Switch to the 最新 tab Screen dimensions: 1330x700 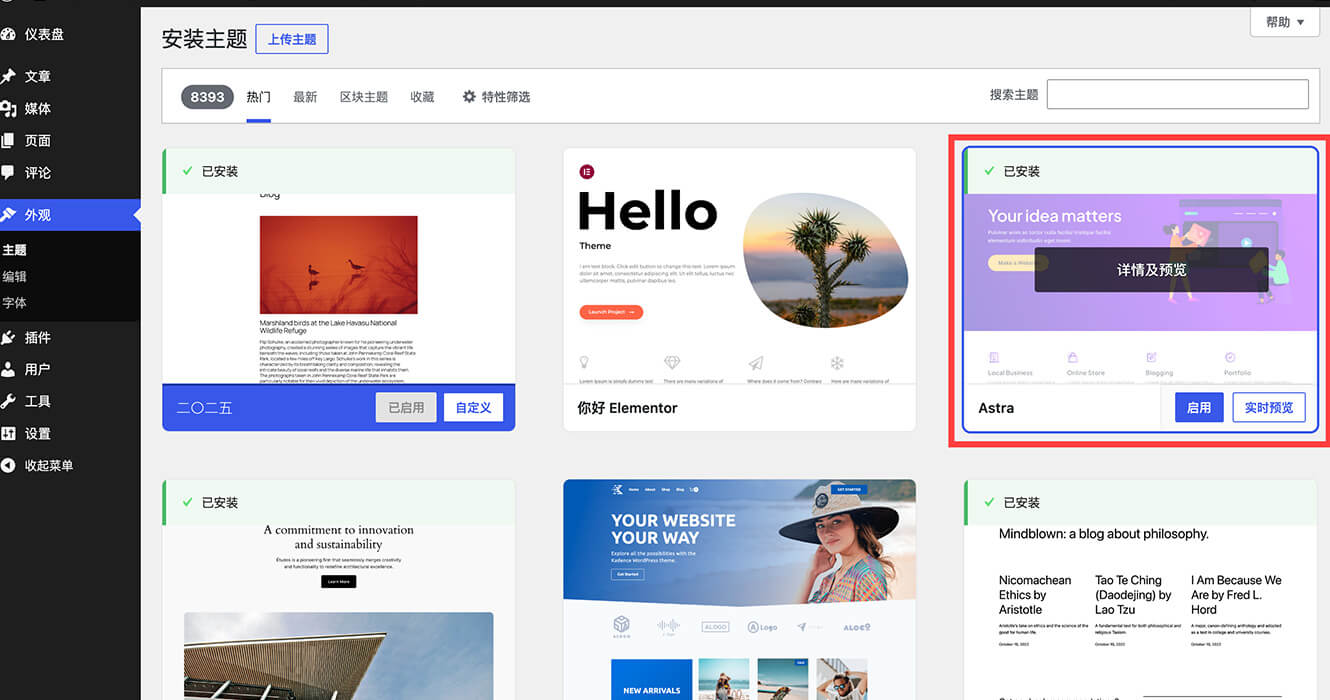(x=305, y=97)
